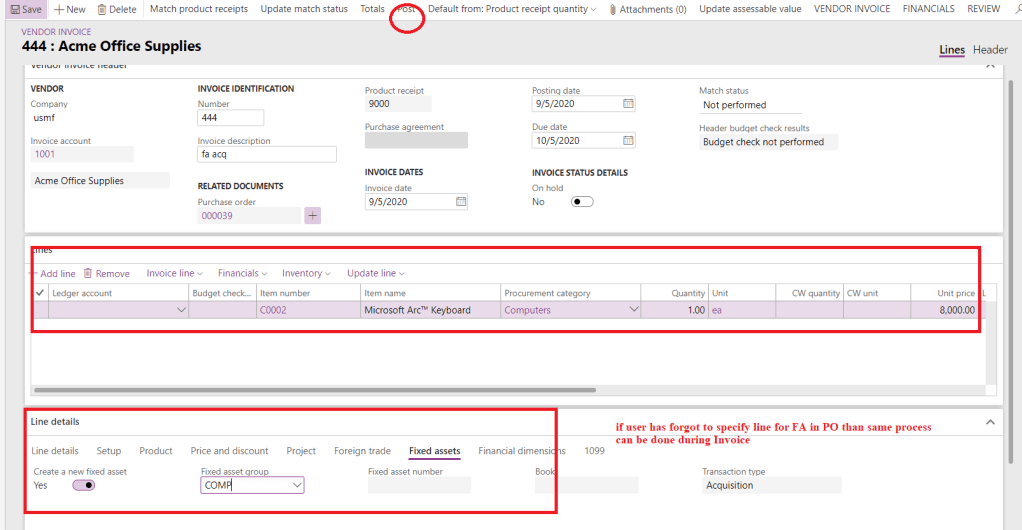This screenshot has width=1022, height=530.
Task: Open the Due date calendar picker
Action: pyautogui.click(x=628, y=141)
